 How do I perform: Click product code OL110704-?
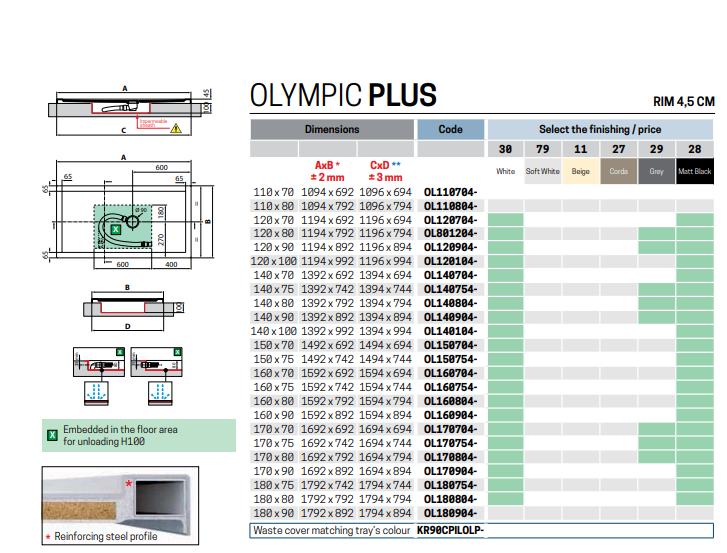[x=450, y=191]
